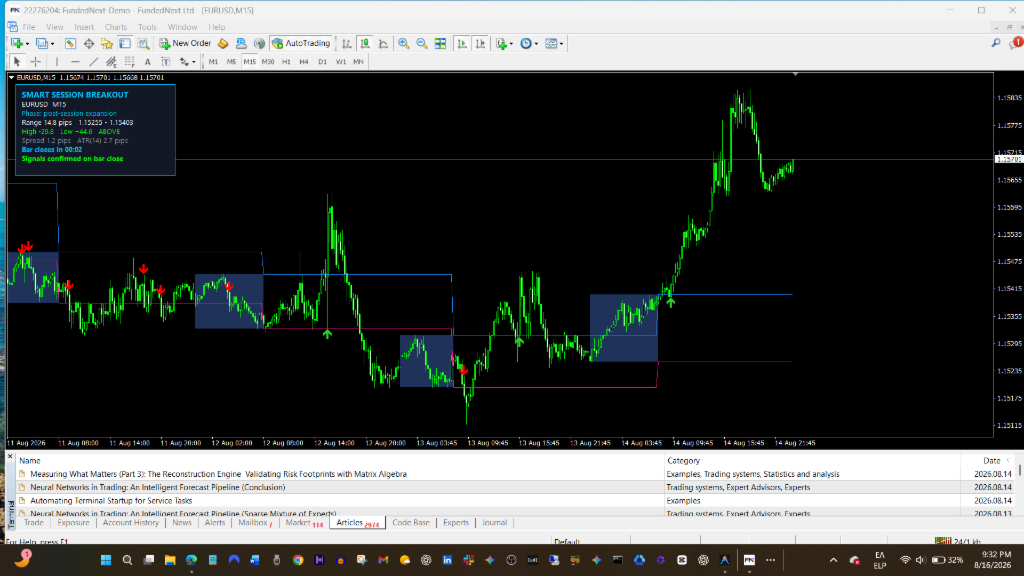The image size is (1024, 576).
Task: Click the Category column header
Action: 683,460
